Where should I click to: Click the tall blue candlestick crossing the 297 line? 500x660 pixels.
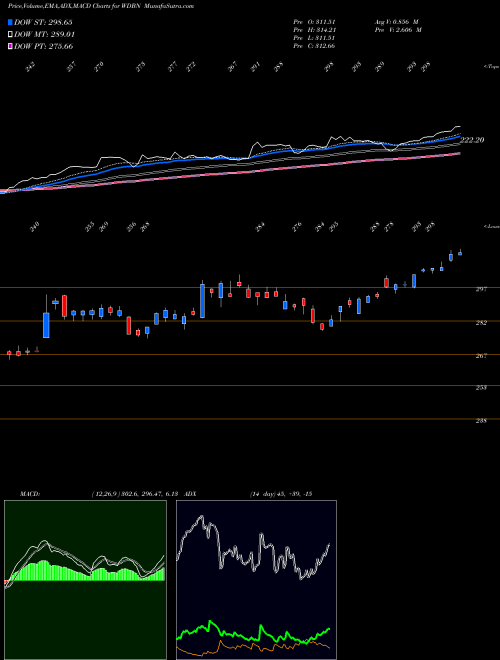pos(202,300)
